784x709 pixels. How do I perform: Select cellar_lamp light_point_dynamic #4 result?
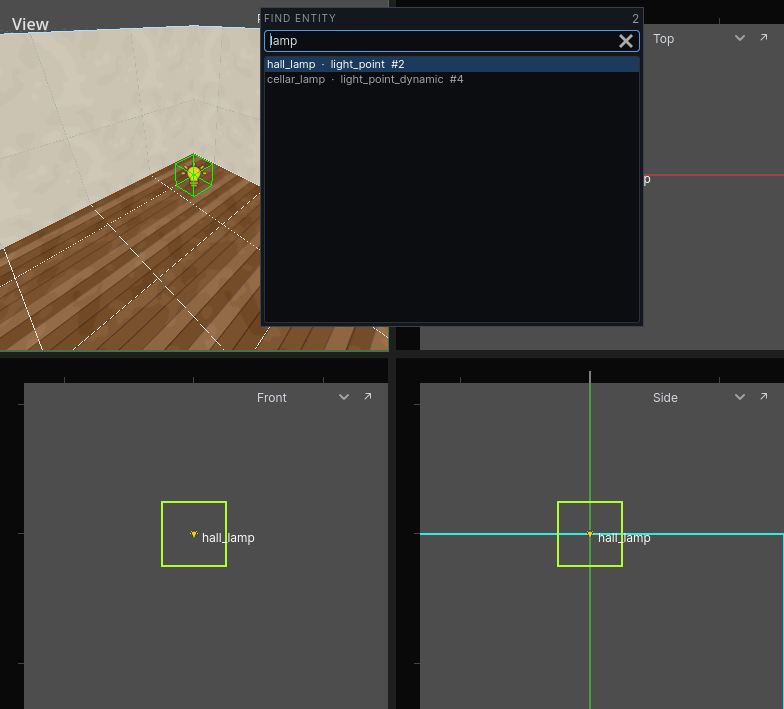click(452, 80)
